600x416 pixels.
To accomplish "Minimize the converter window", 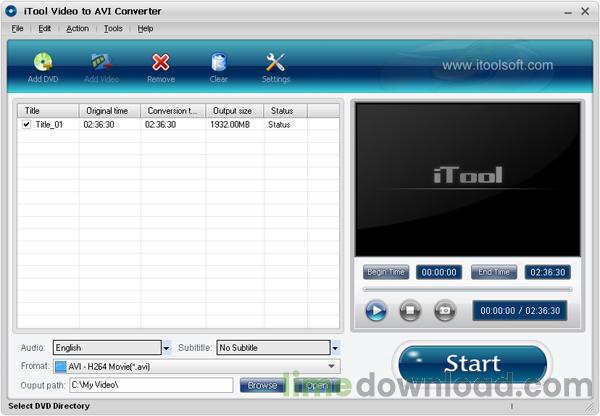I will [x=568, y=12].
